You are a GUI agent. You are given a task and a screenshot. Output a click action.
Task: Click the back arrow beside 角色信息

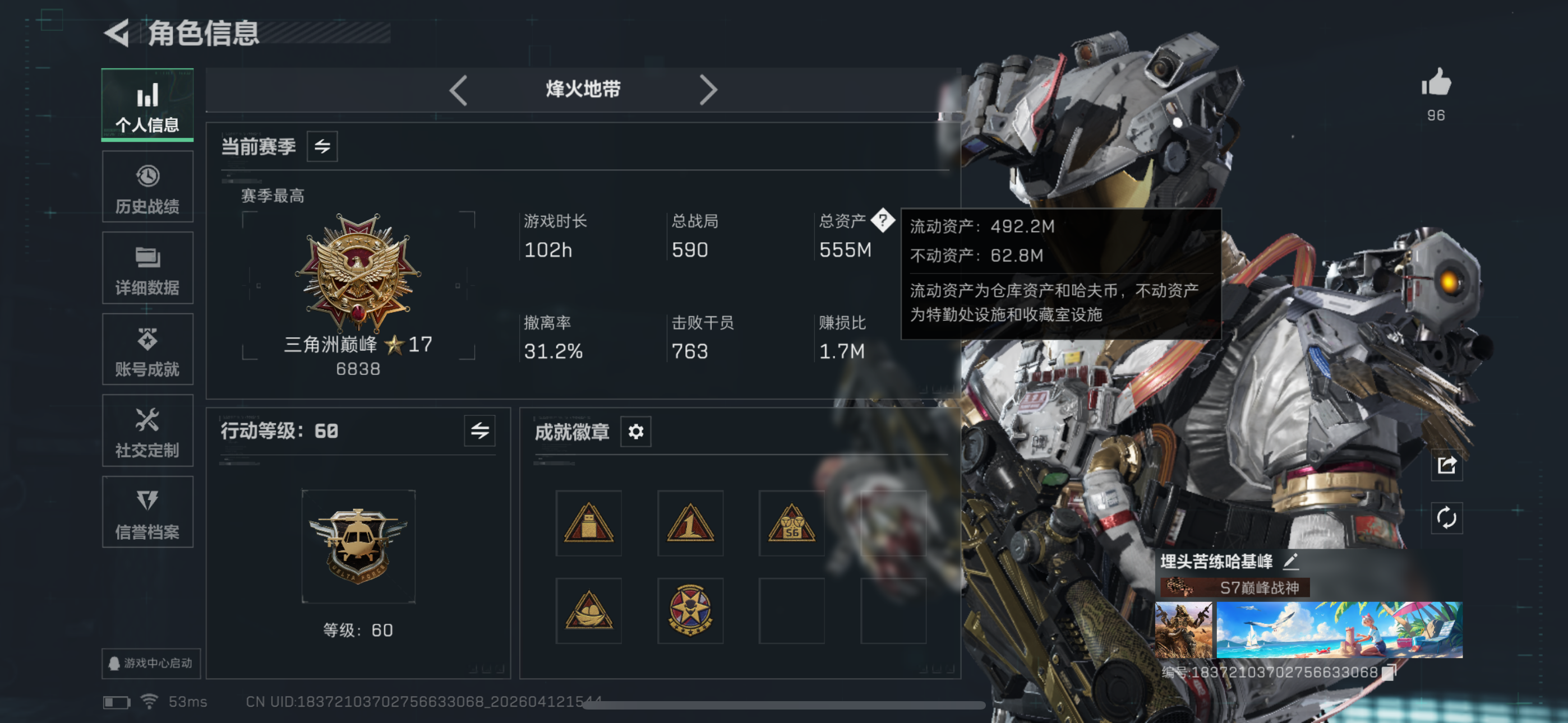tap(117, 33)
